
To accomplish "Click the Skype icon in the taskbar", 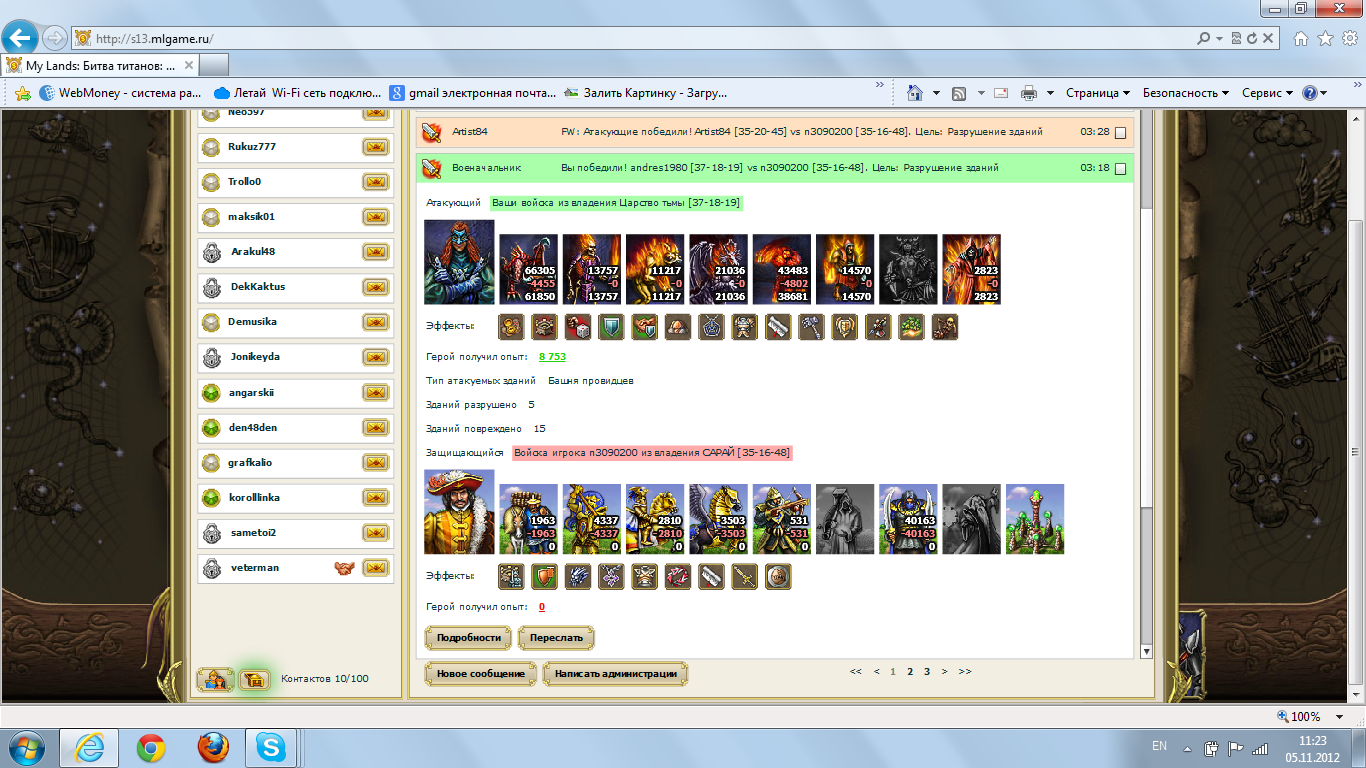I will click(270, 747).
